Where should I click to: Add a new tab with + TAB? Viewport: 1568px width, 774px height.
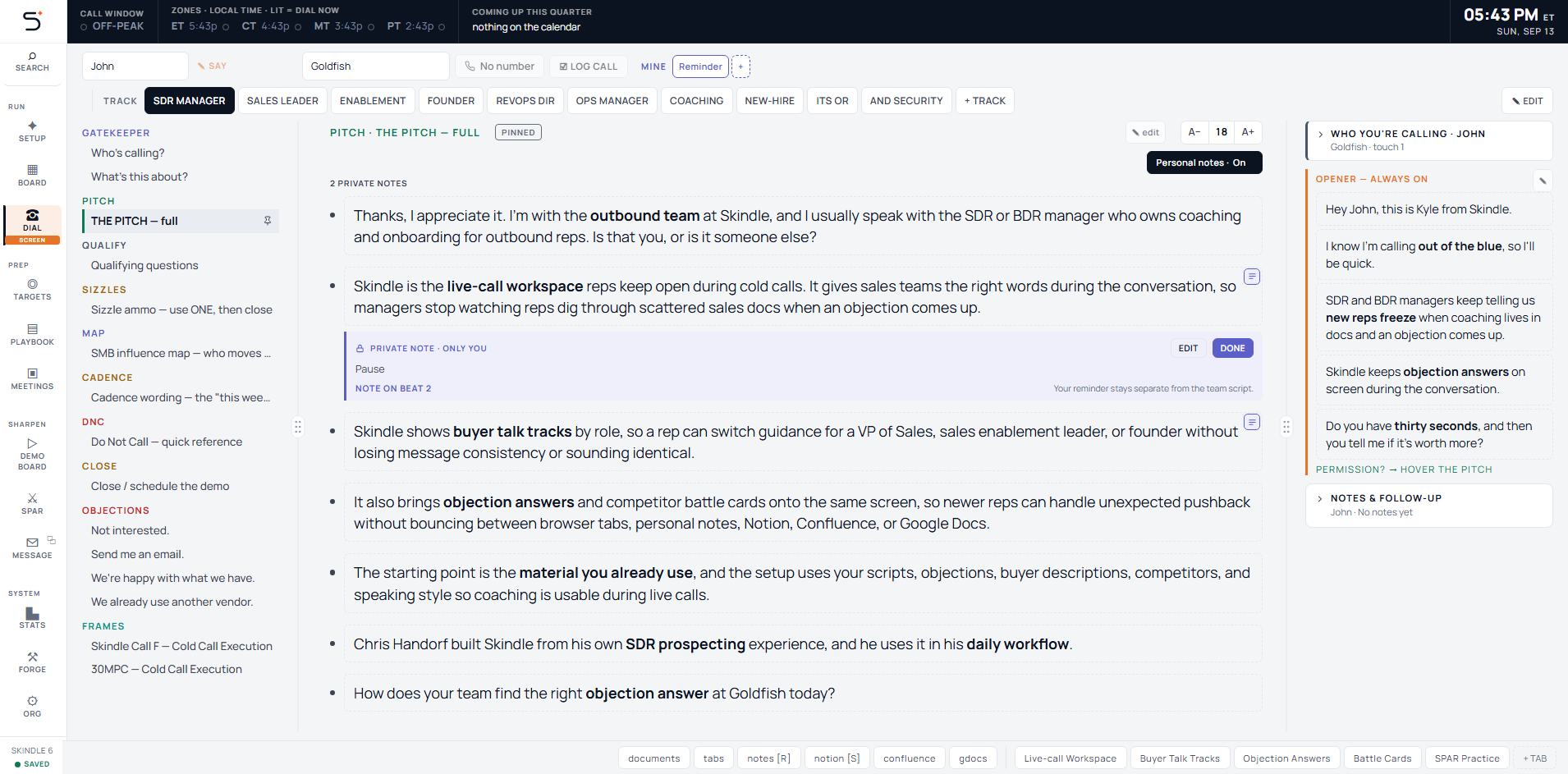(x=1535, y=758)
